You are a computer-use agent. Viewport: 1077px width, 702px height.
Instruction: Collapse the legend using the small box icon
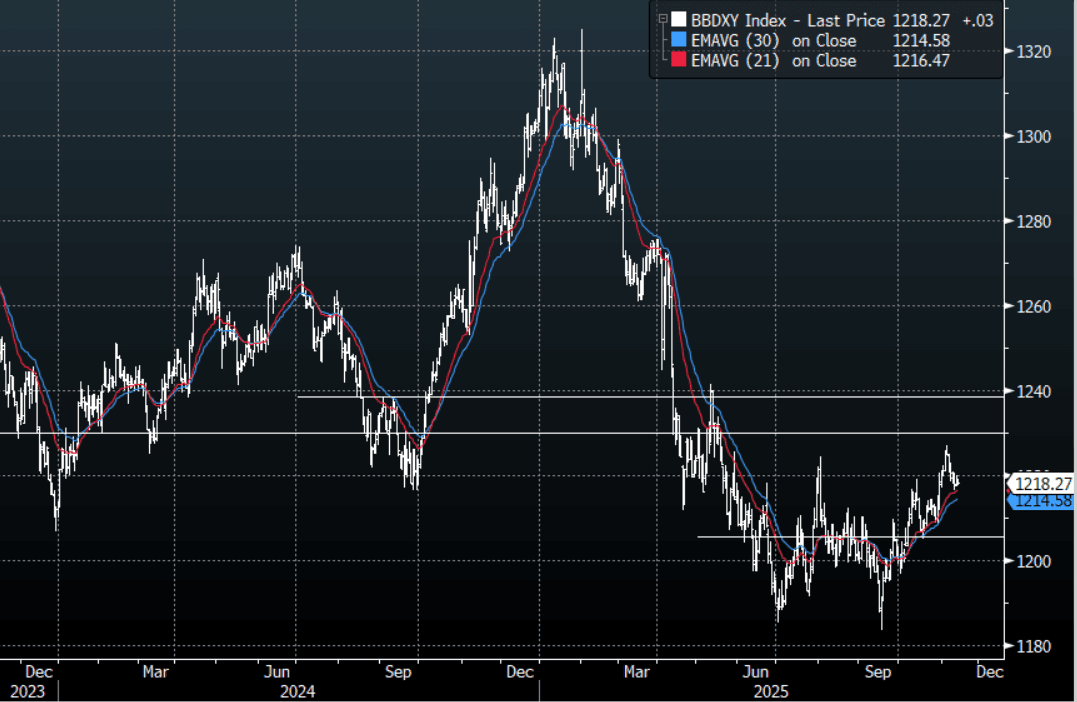663,19
